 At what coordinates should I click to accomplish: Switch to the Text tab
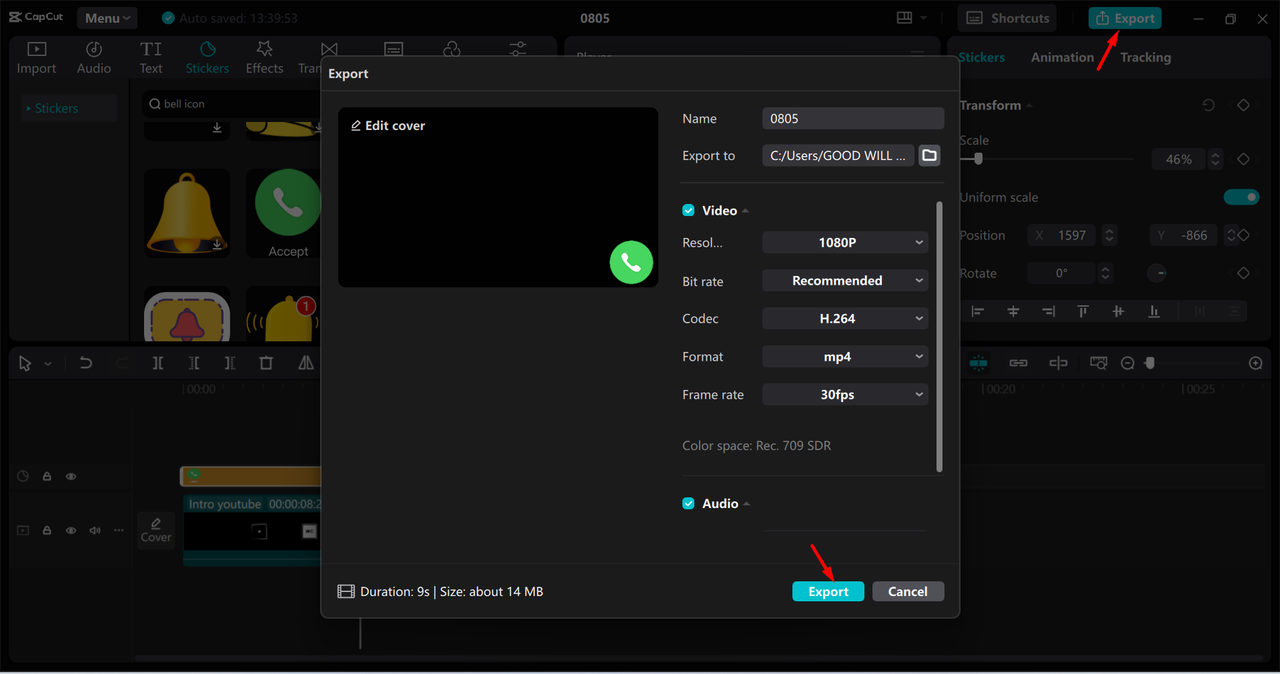pos(151,58)
